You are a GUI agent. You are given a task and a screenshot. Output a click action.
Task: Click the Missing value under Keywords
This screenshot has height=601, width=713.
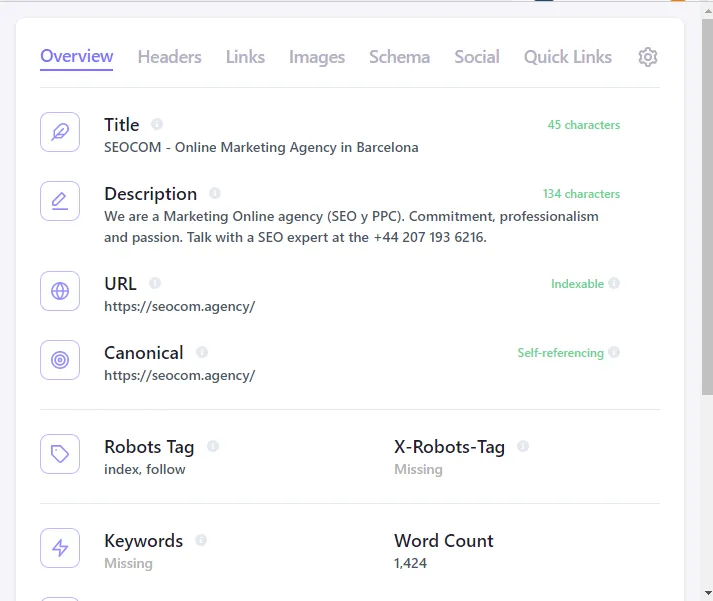(128, 563)
